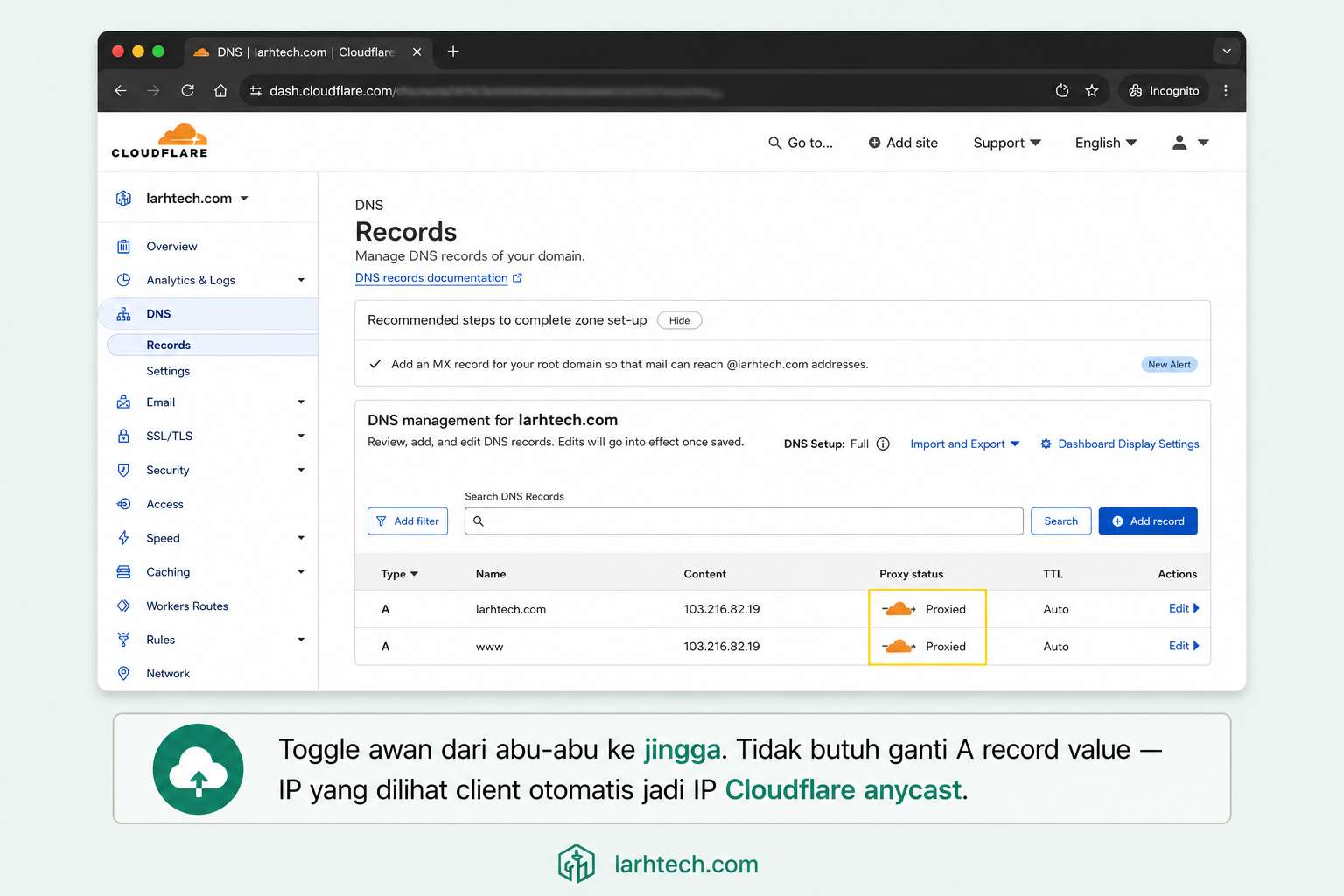Screen dimensions: 1344x896
Task: Select the Network menu item
Action: [168, 674]
